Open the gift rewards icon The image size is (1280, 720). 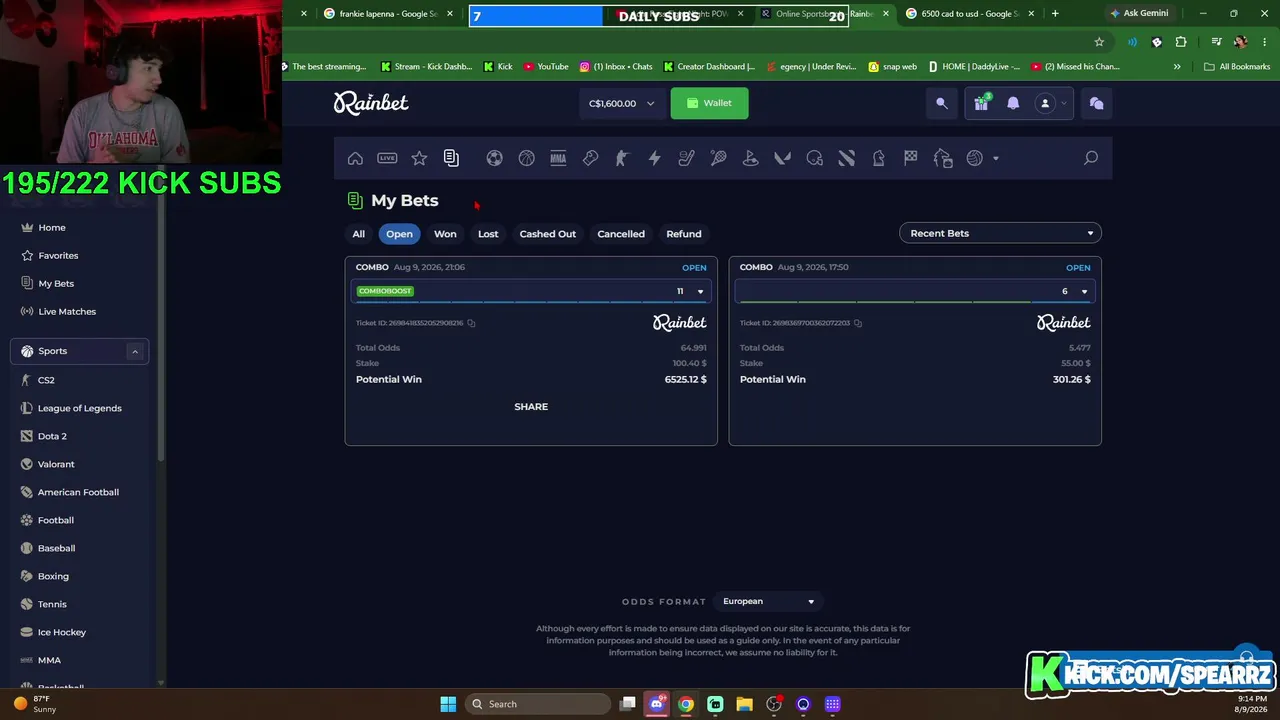tap(981, 102)
